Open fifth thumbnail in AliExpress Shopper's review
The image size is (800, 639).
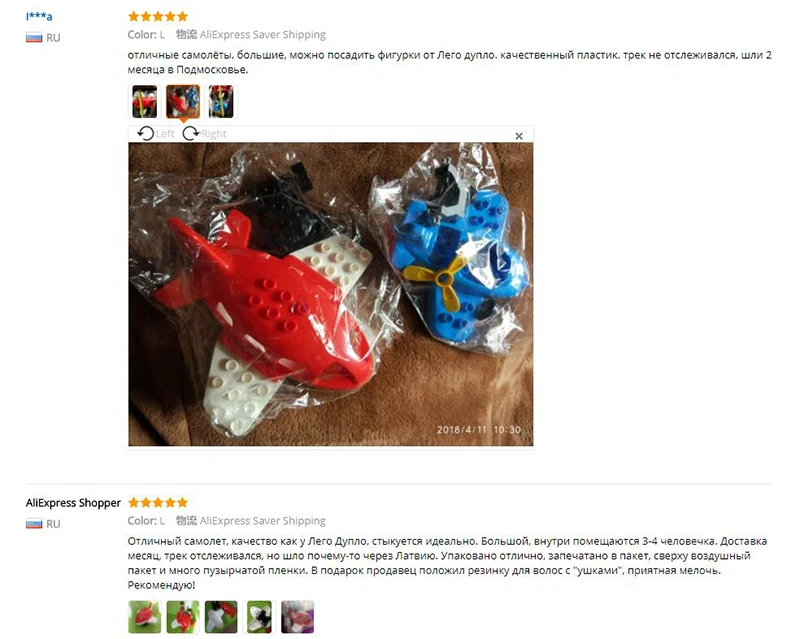(297, 617)
